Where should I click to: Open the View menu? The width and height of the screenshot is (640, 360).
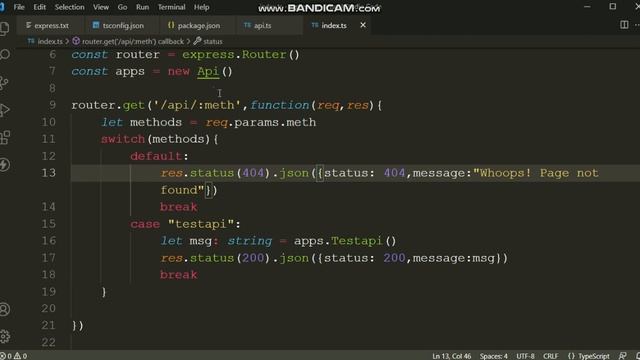click(x=101, y=7)
